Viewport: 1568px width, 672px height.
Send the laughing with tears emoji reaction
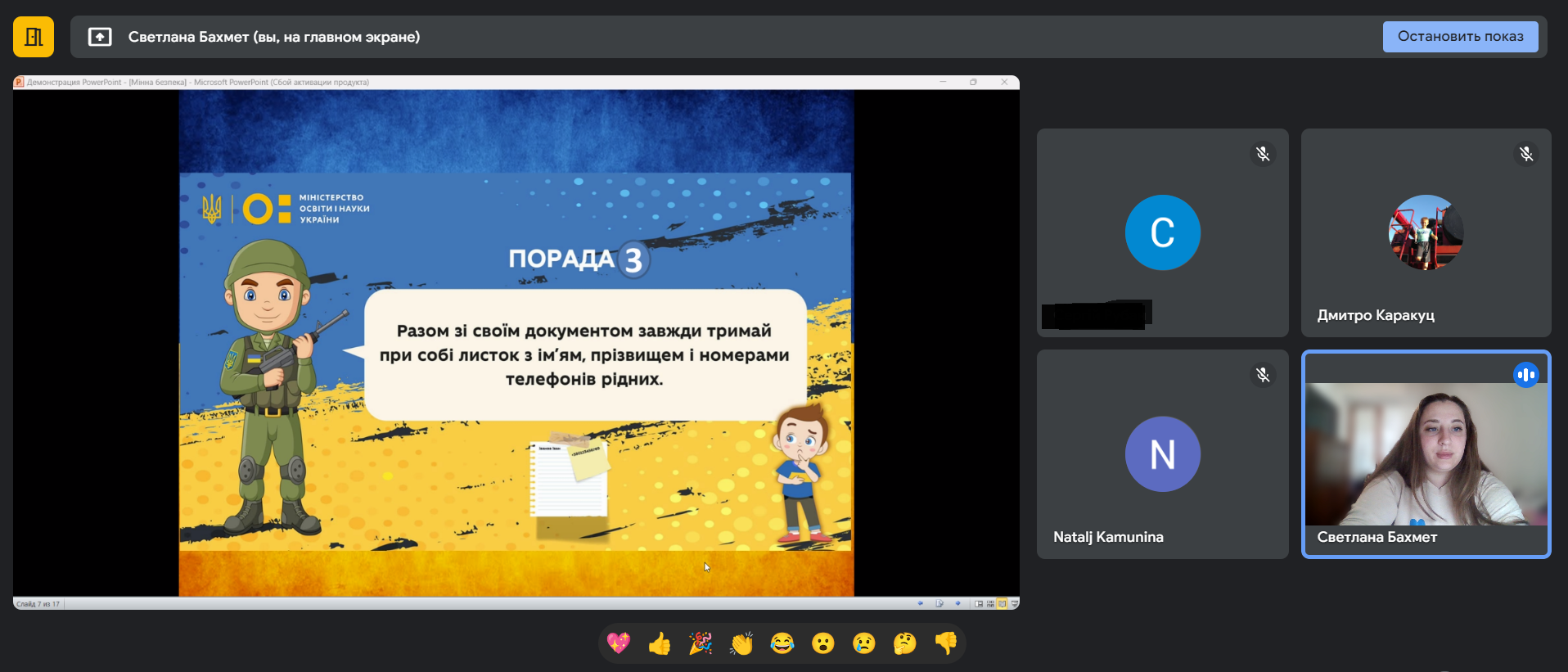tap(782, 643)
